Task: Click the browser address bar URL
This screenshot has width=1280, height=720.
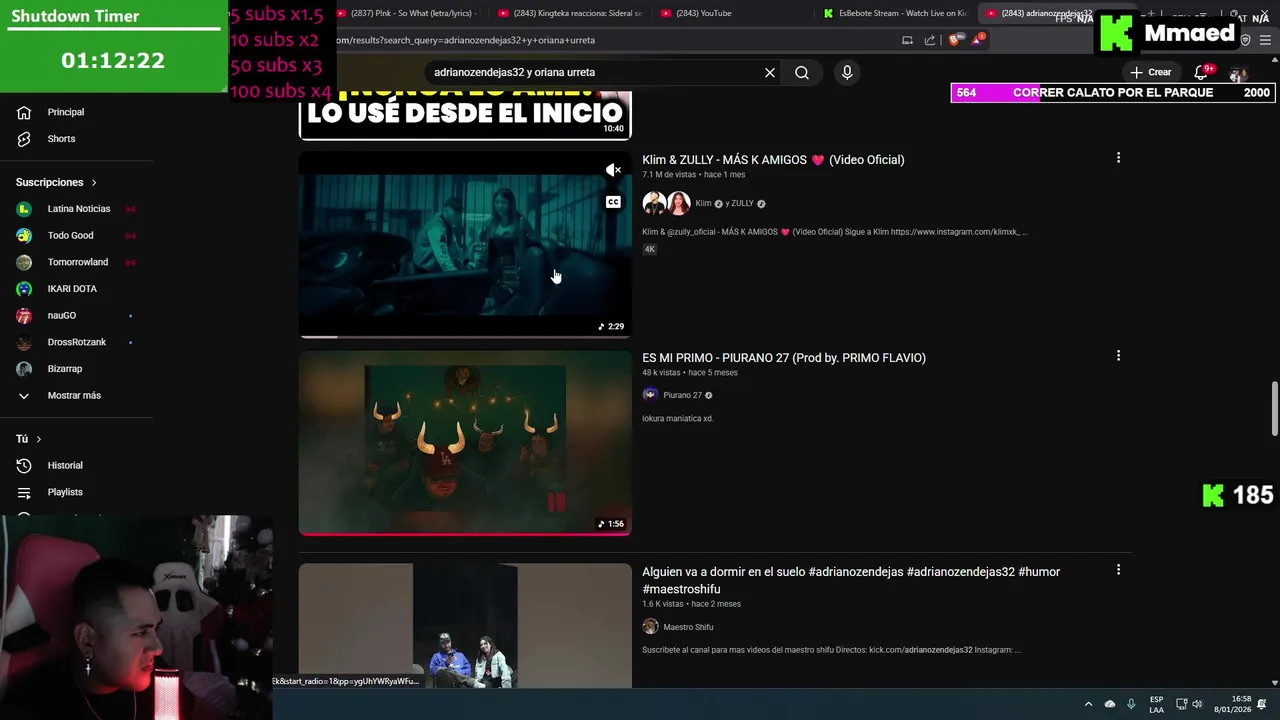Action: pyautogui.click(x=465, y=40)
